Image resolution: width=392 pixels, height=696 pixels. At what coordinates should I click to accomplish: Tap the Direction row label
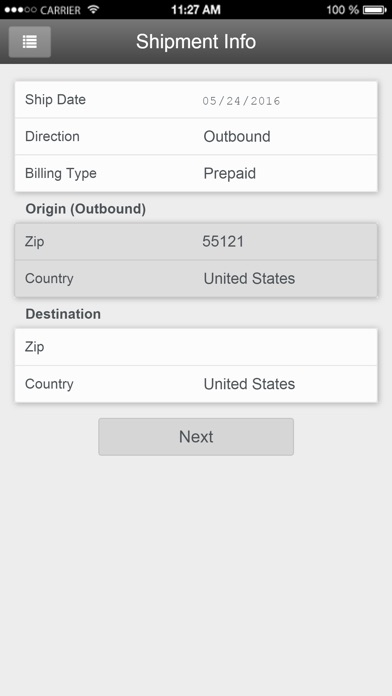(52, 136)
